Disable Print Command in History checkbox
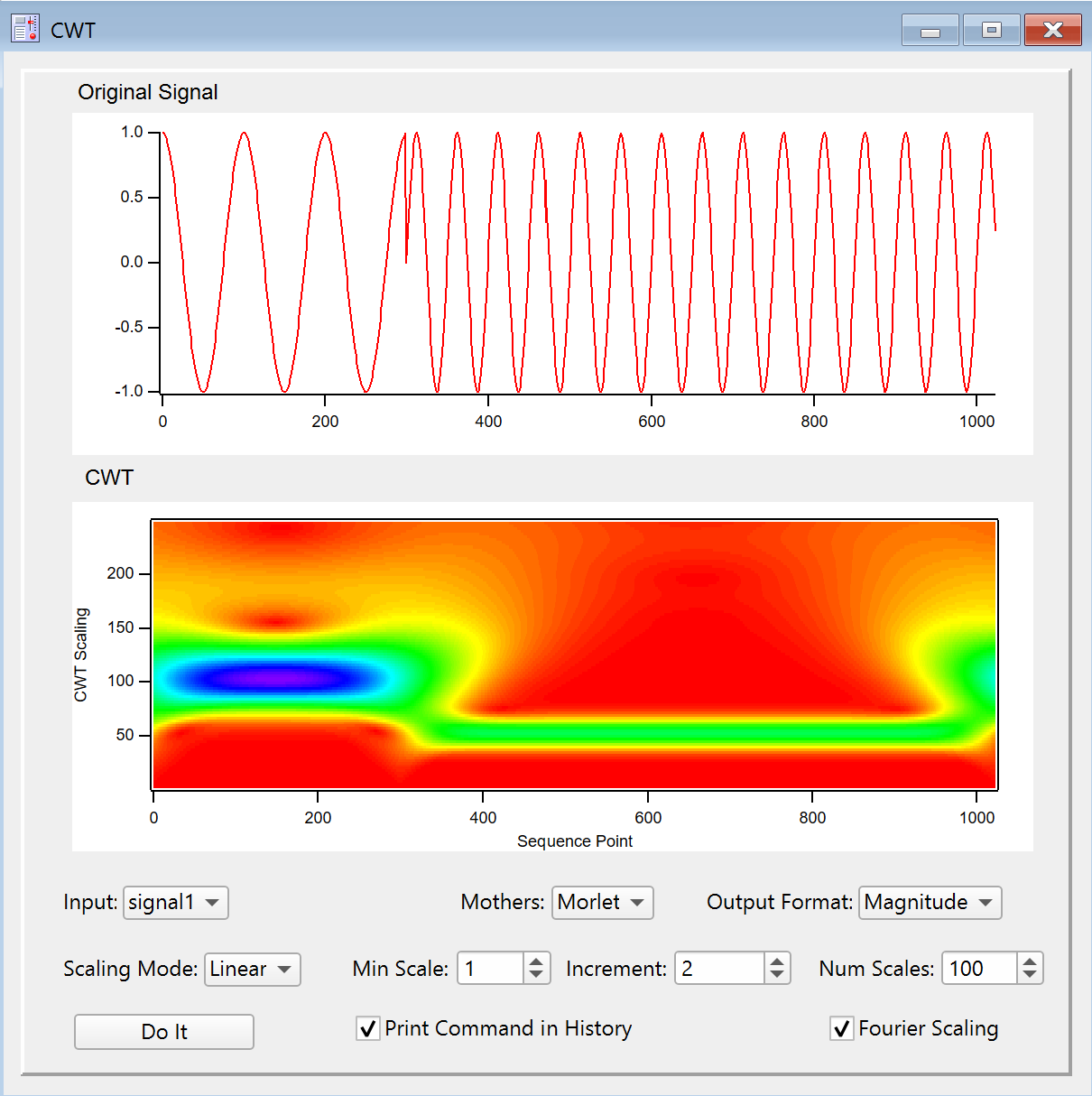Image resolution: width=1092 pixels, height=1096 pixels. coord(368,1028)
